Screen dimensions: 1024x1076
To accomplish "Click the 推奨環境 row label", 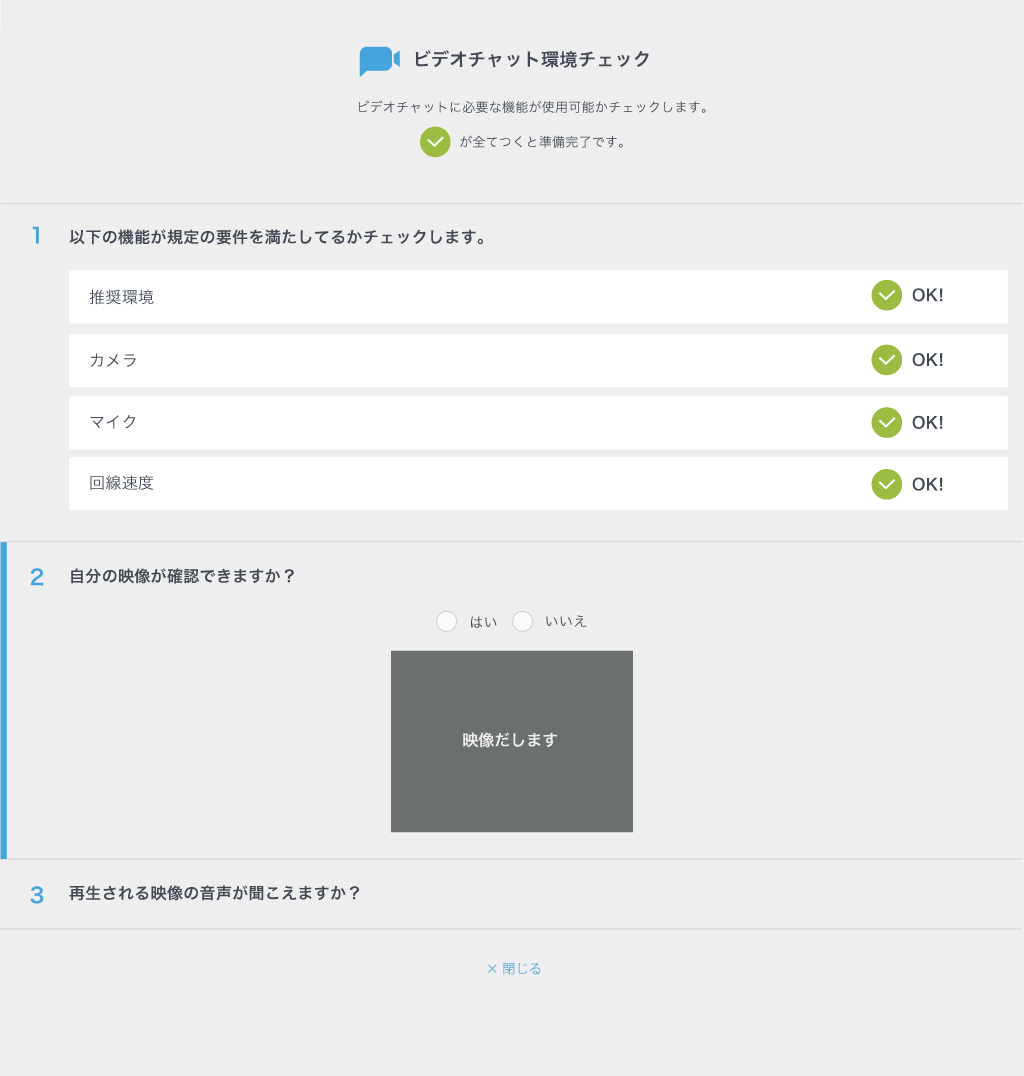I will point(121,297).
